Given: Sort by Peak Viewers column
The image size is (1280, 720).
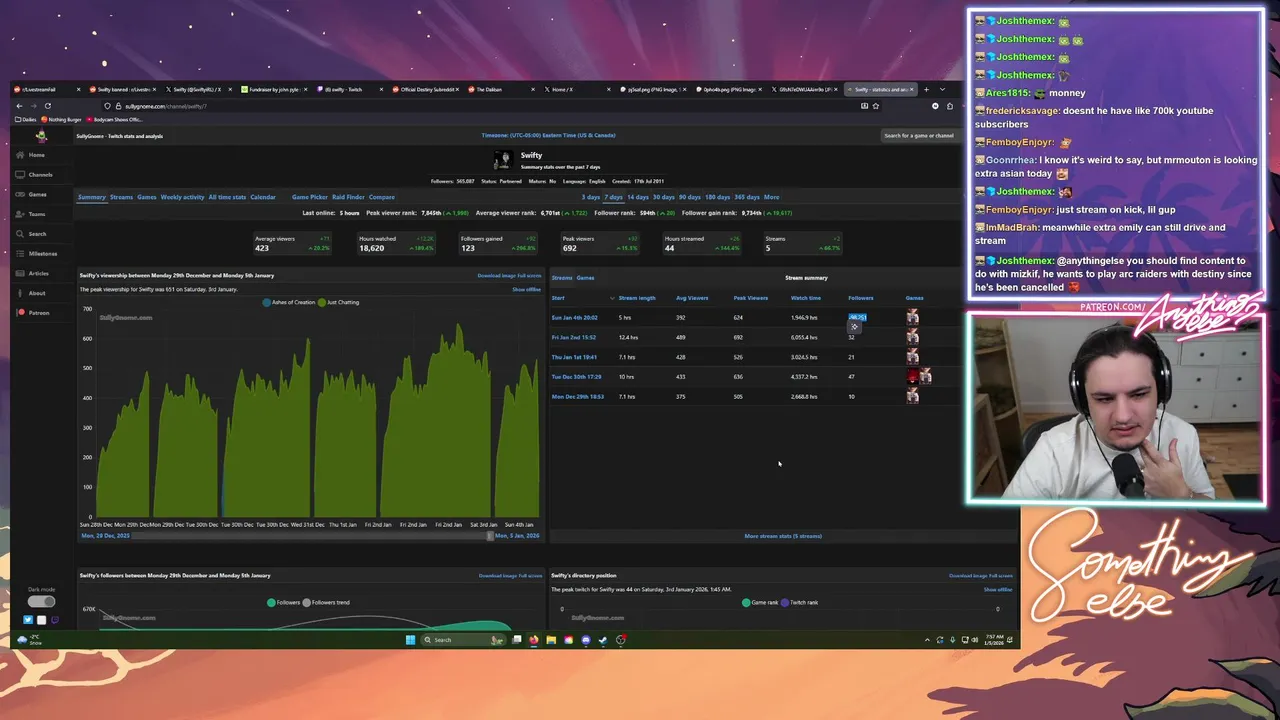Looking at the screenshot, I should (x=751, y=298).
